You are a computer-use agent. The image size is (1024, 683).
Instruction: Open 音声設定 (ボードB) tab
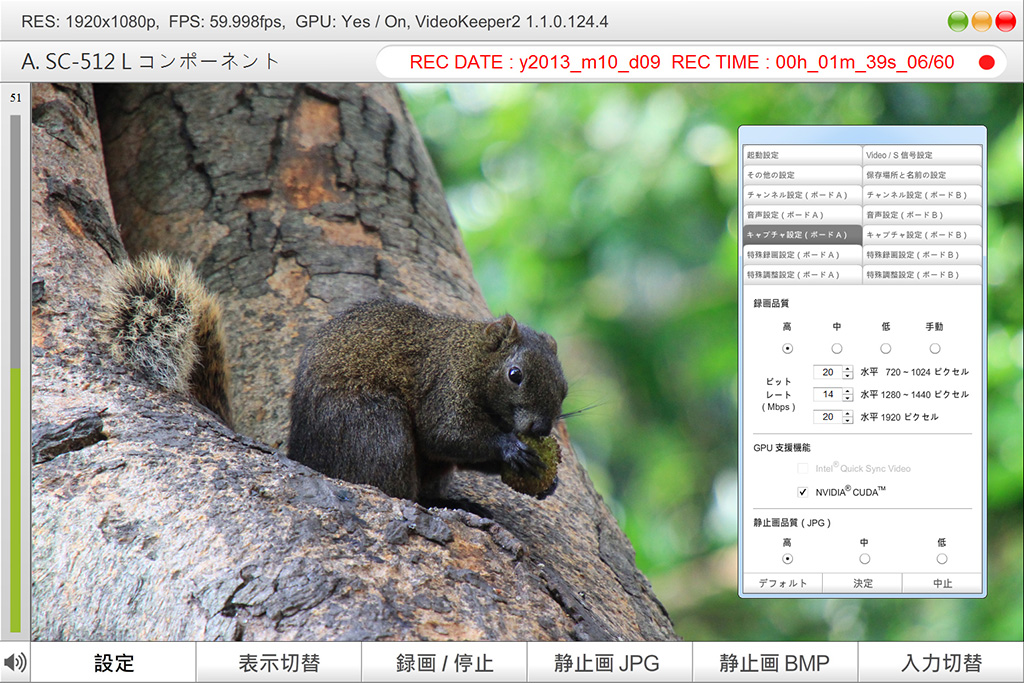pyautogui.click(x=922, y=215)
